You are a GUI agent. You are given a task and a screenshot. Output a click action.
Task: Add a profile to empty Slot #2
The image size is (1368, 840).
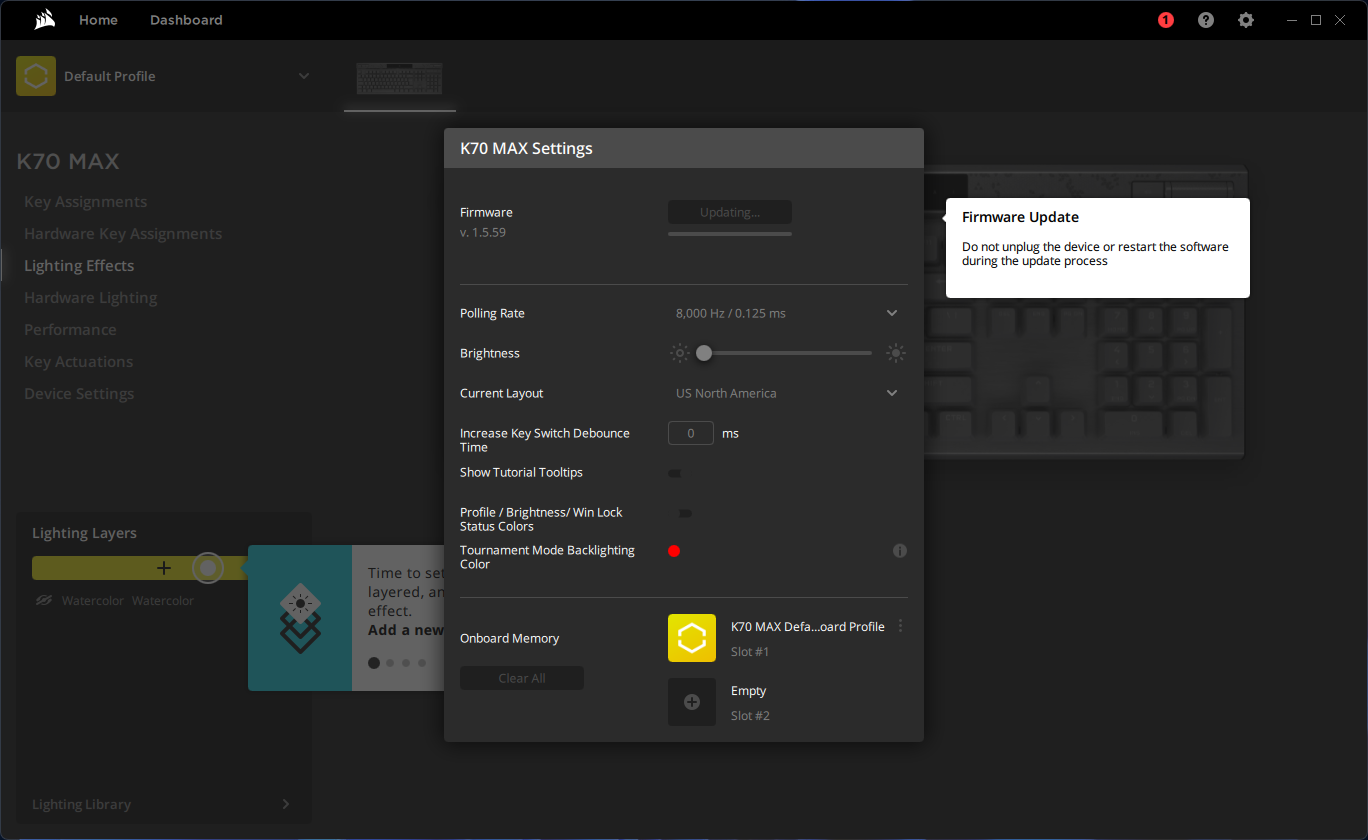point(692,702)
